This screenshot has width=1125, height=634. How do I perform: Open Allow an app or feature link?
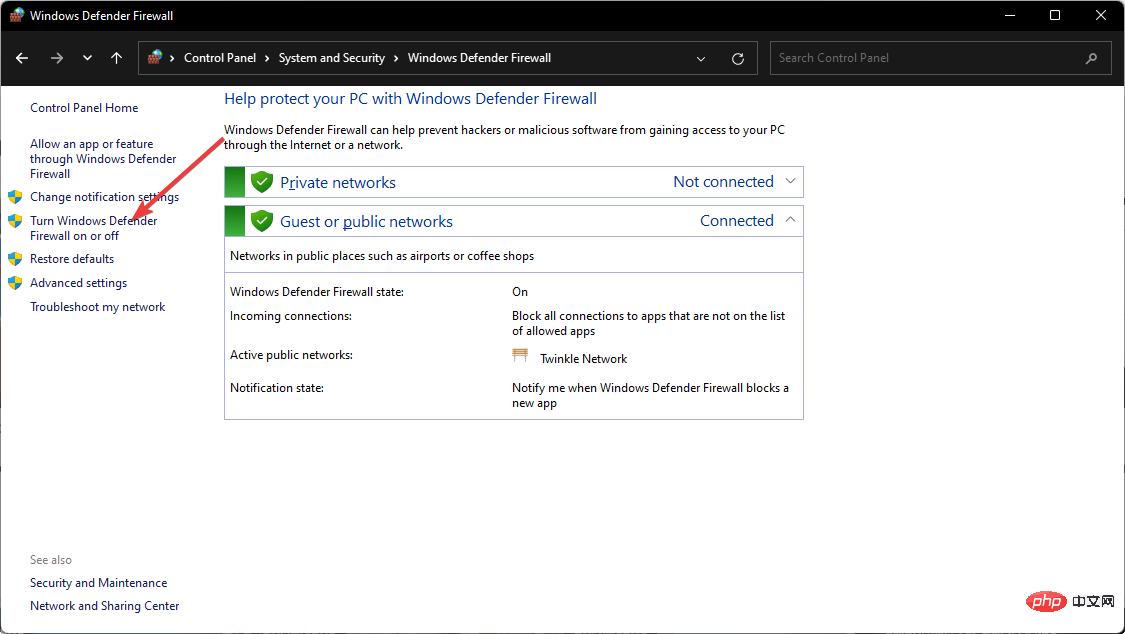(x=103, y=158)
